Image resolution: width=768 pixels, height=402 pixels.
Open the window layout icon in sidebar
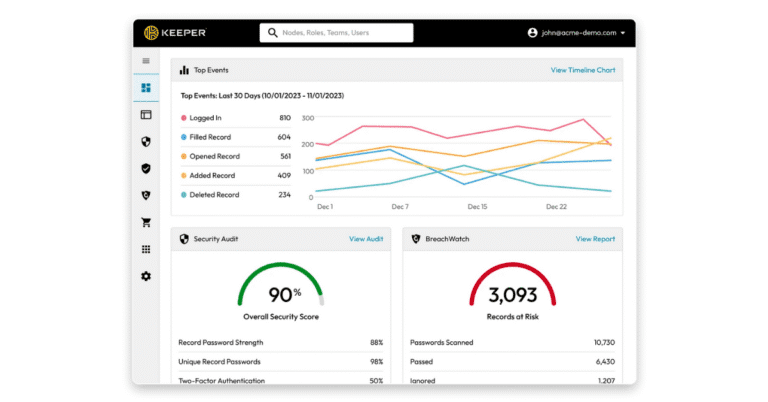146,115
